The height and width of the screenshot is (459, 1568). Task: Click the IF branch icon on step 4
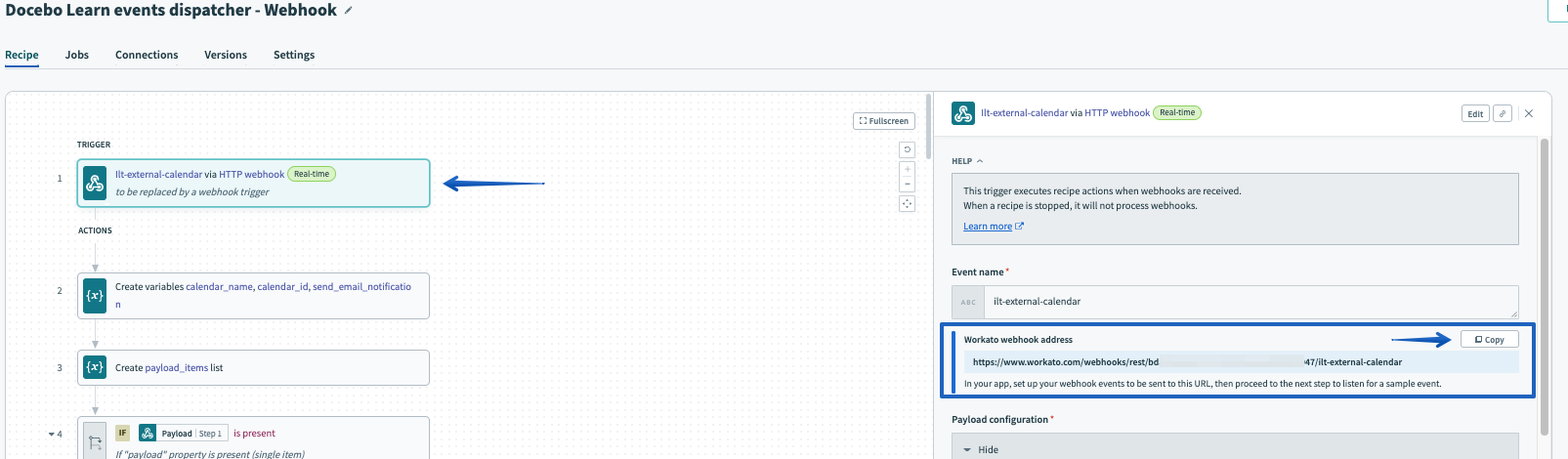(x=95, y=441)
